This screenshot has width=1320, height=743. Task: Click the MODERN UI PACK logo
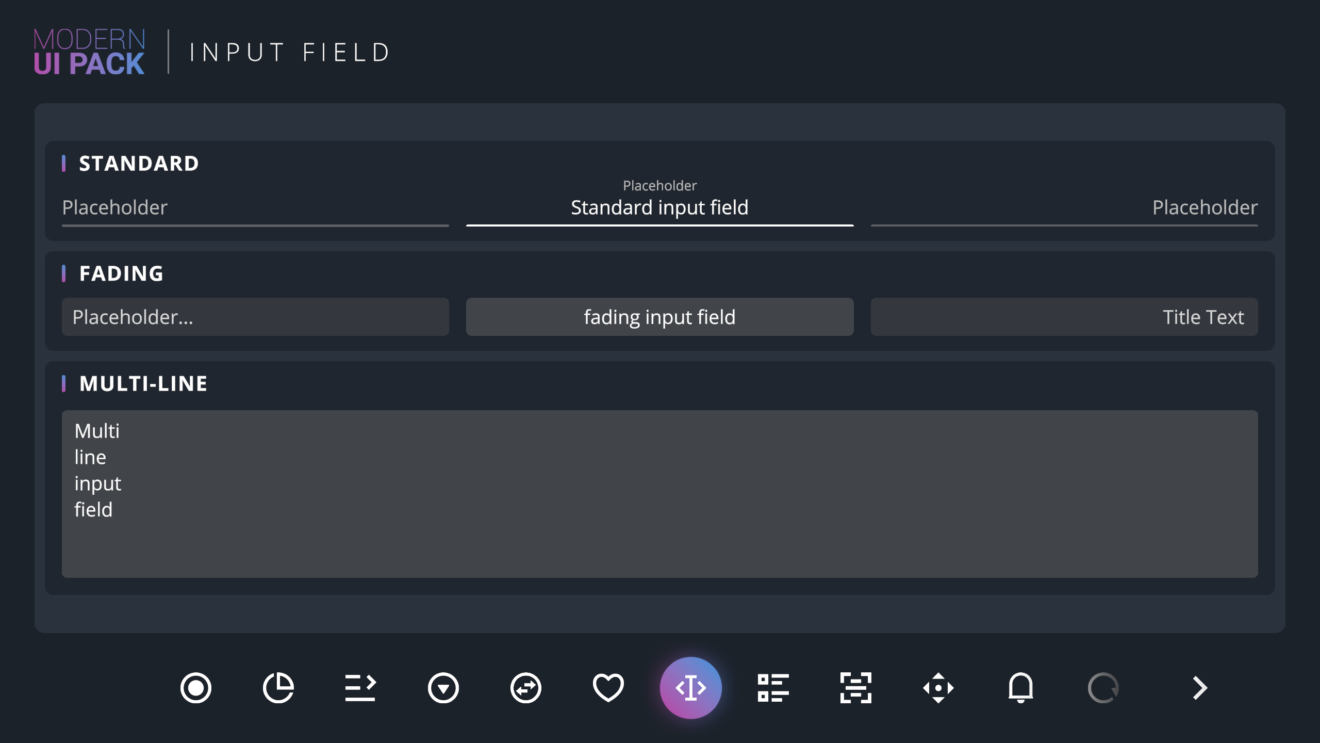point(88,51)
